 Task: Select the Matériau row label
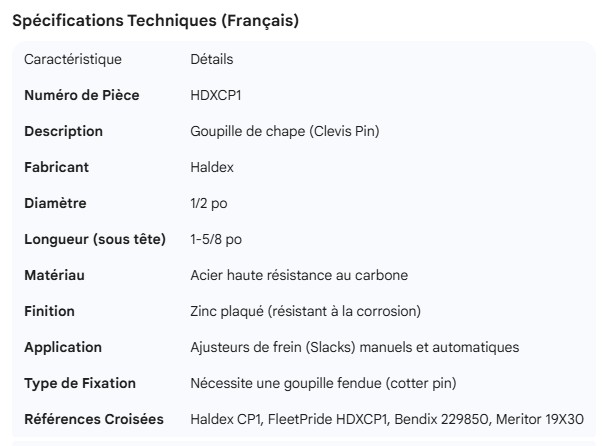pos(54,275)
